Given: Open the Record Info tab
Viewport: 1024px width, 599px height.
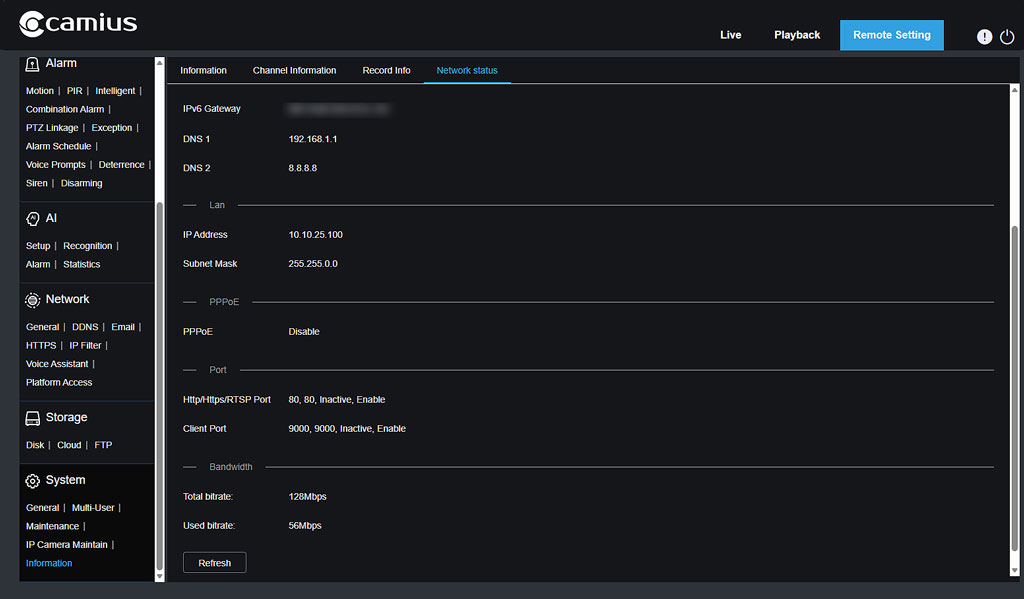Looking at the screenshot, I should 386,70.
